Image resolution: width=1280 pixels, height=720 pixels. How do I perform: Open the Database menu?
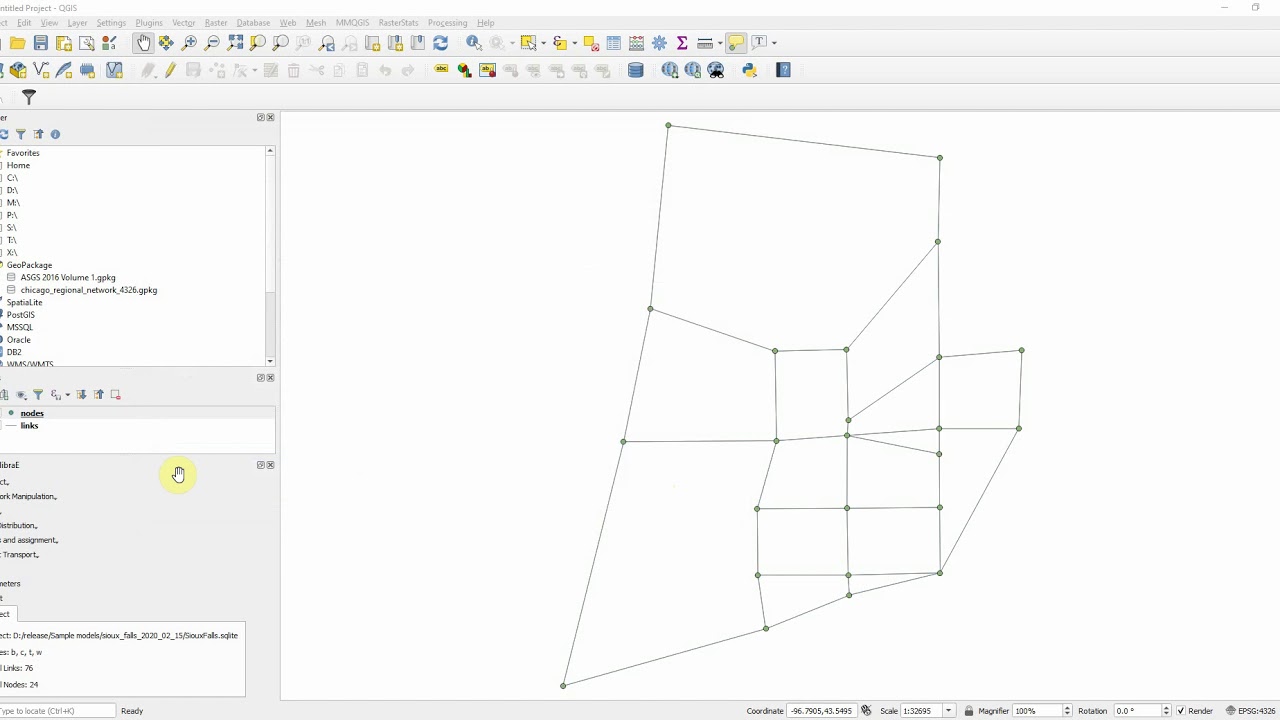click(x=253, y=23)
